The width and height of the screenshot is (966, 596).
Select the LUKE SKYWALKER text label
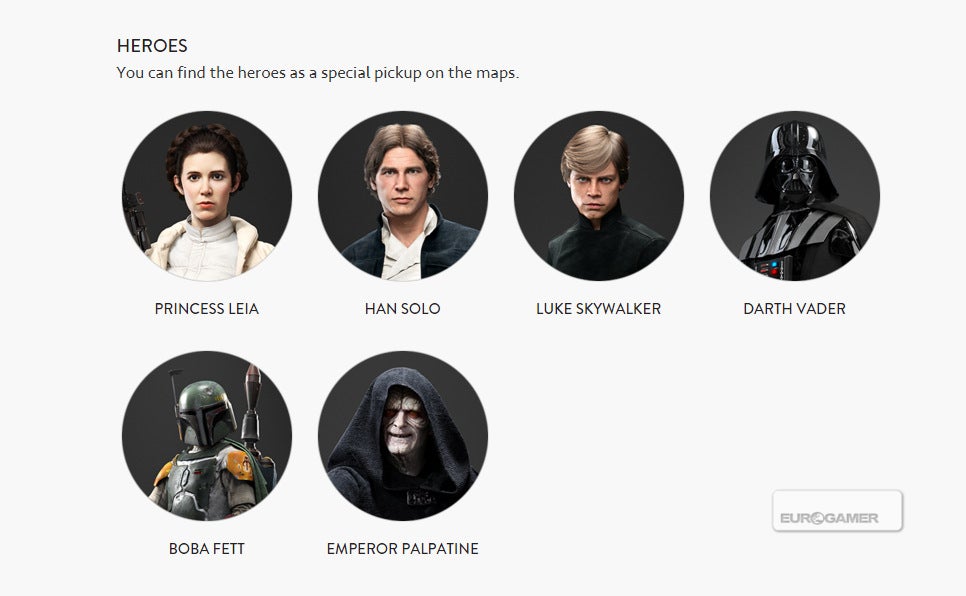tap(598, 309)
